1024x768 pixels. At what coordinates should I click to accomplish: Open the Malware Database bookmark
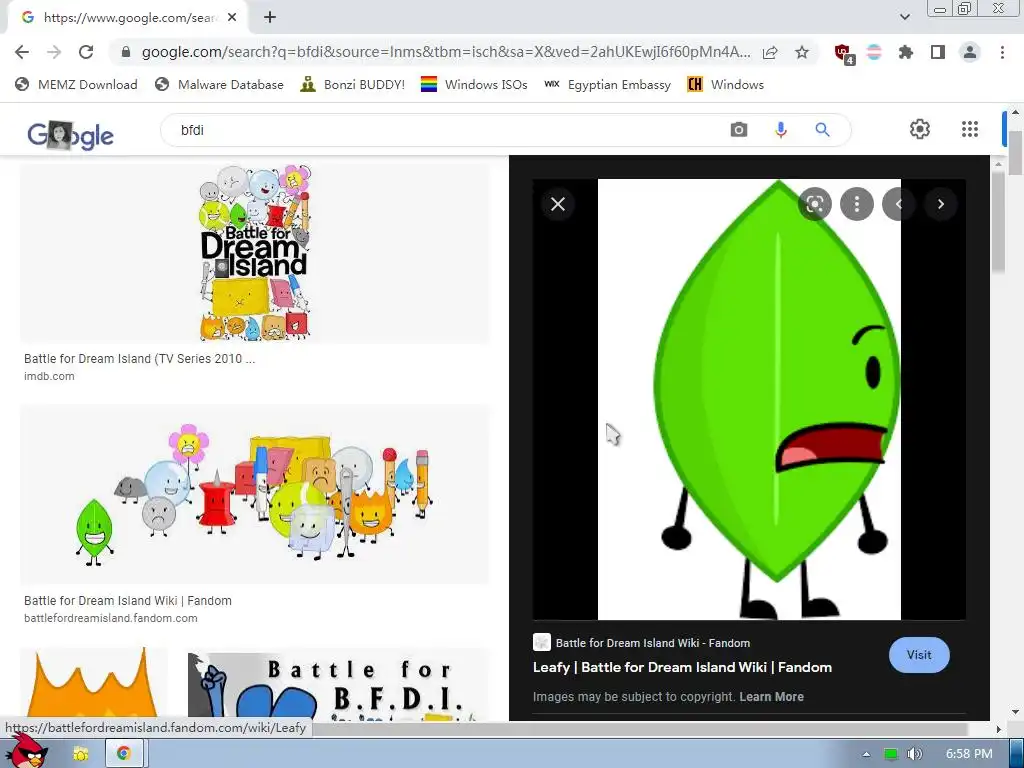[219, 84]
